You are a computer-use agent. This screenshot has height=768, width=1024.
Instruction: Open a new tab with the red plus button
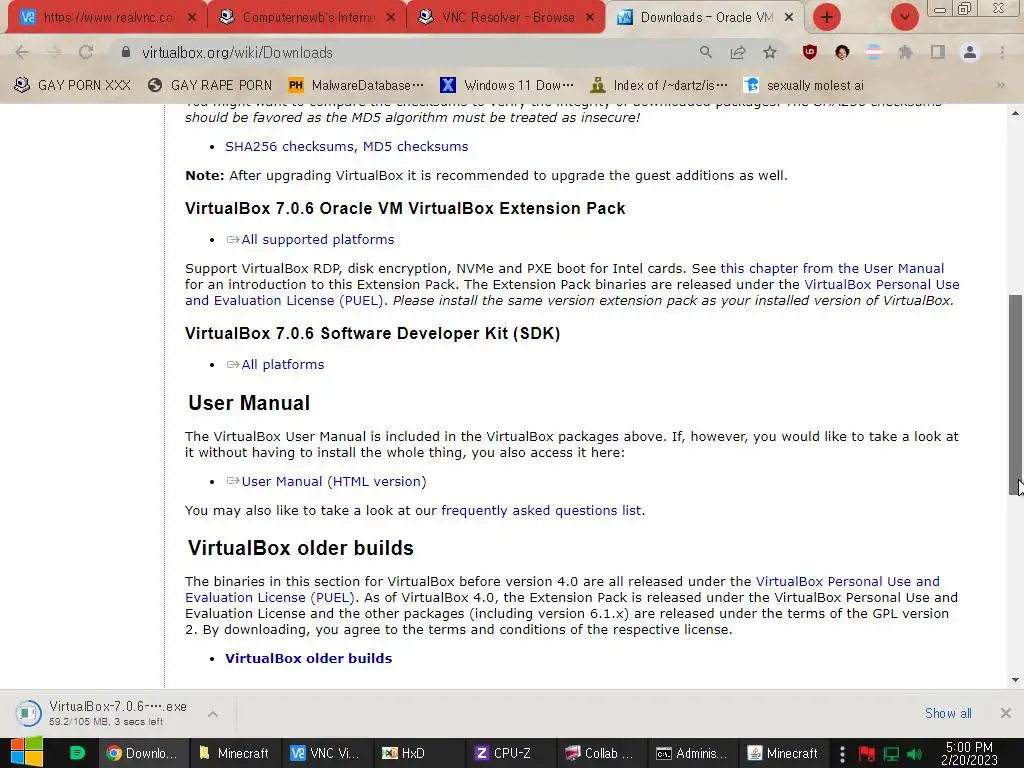click(x=826, y=17)
